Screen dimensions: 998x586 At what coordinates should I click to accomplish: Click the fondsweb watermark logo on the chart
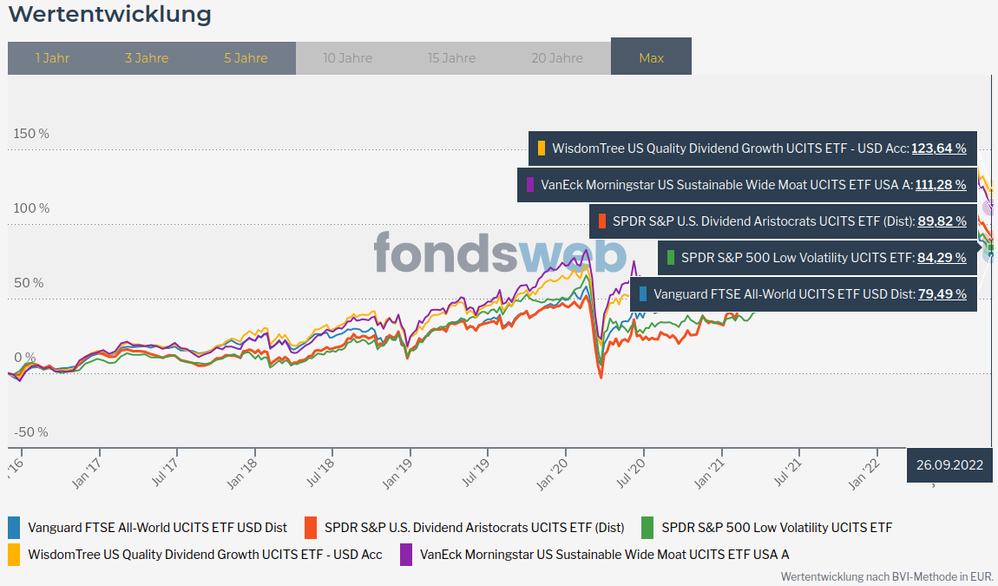(x=500, y=253)
